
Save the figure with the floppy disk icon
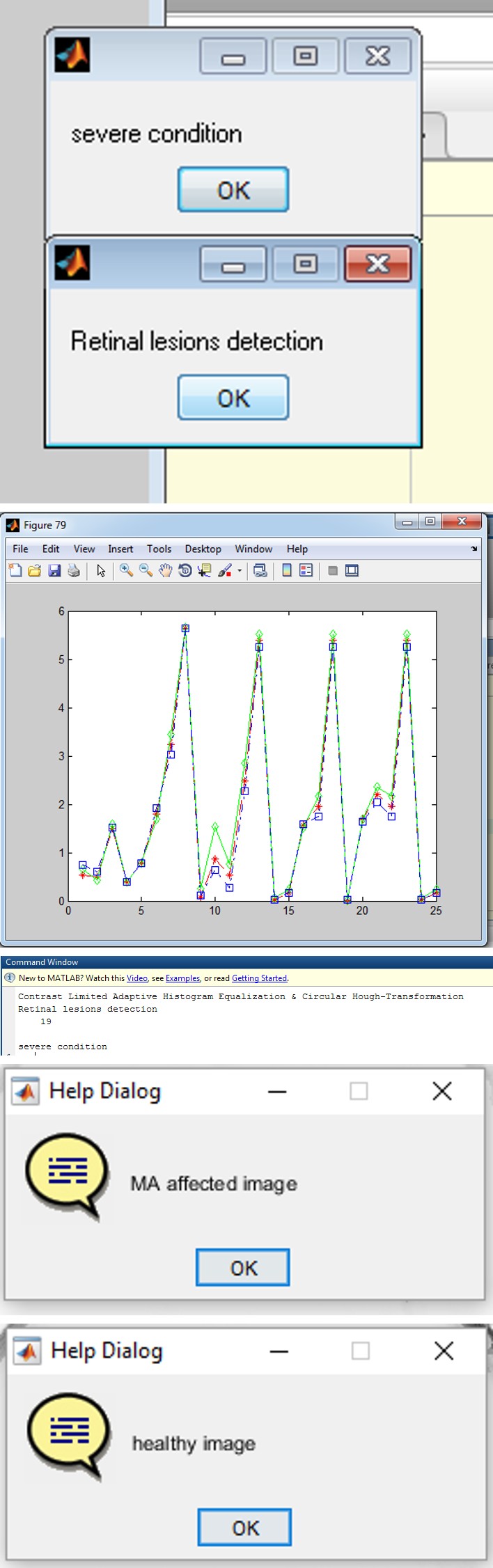click(54, 571)
